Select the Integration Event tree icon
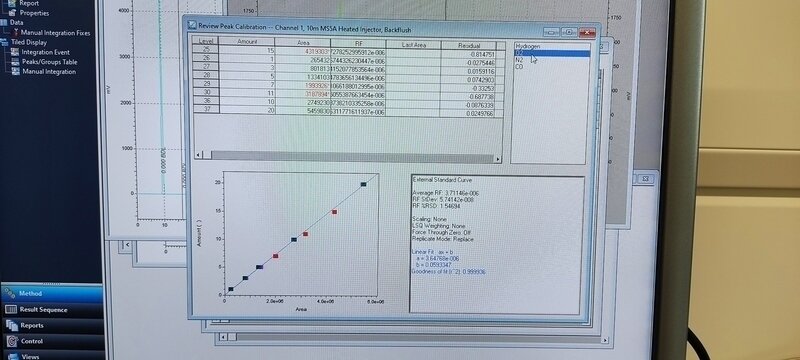800x360 pixels. tap(15, 52)
